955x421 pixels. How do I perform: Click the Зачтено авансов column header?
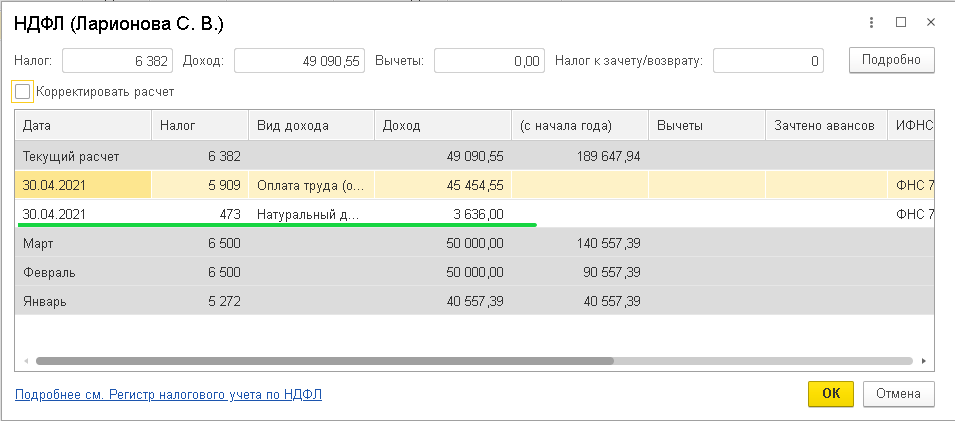click(x=826, y=126)
